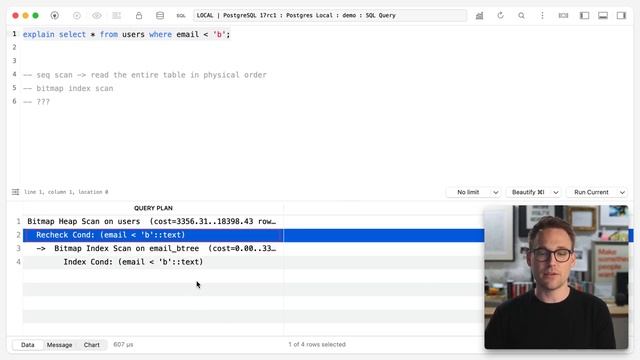The width and height of the screenshot is (640, 360).
Task: Click the 607 µs execution time text
Action: (123, 344)
